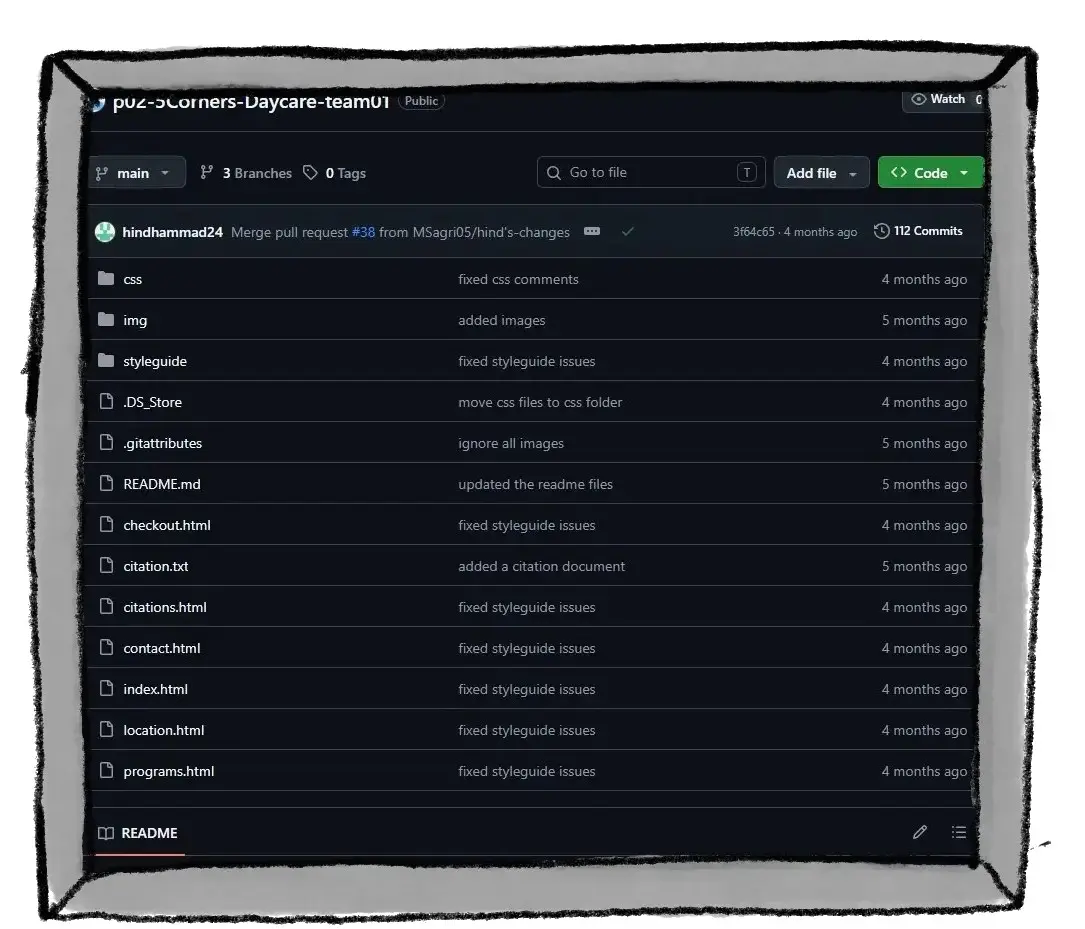Image resolution: width=1085 pixels, height=929 pixels.
Task: Open commit hash 3f64c65
Action: [x=754, y=232]
